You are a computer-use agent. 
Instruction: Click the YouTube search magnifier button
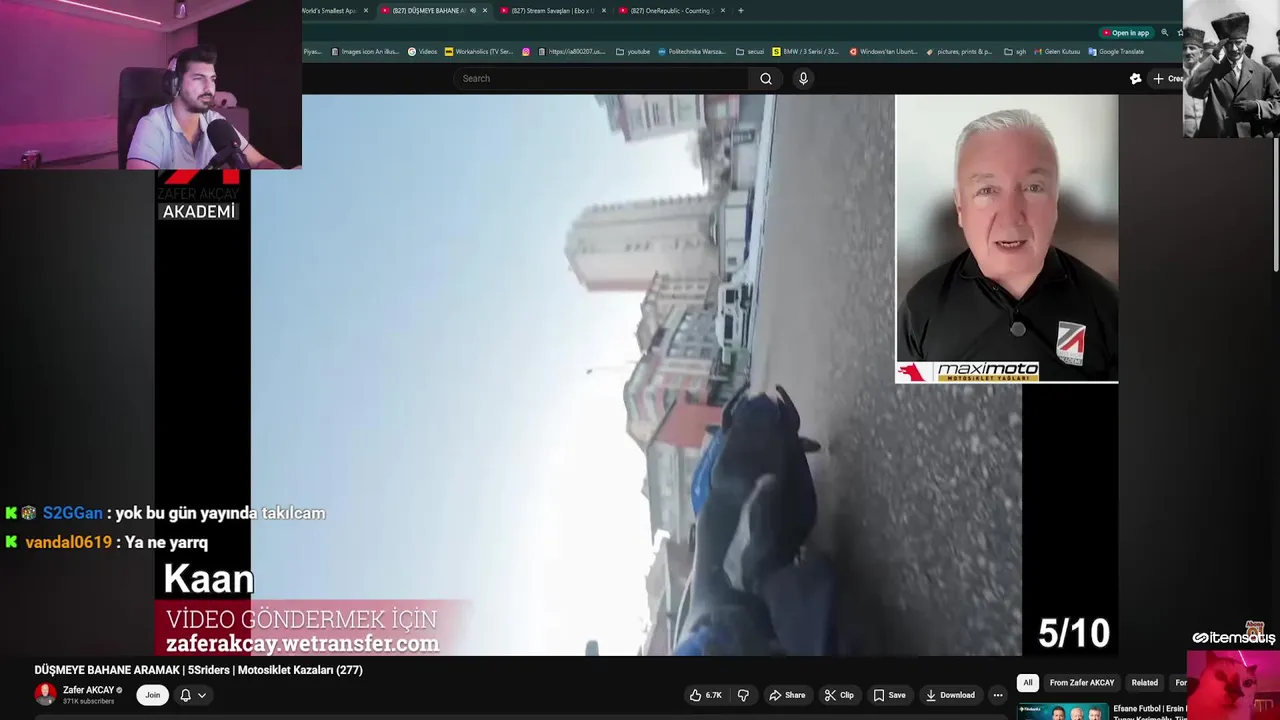pyautogui.click(x=766, y=79)
